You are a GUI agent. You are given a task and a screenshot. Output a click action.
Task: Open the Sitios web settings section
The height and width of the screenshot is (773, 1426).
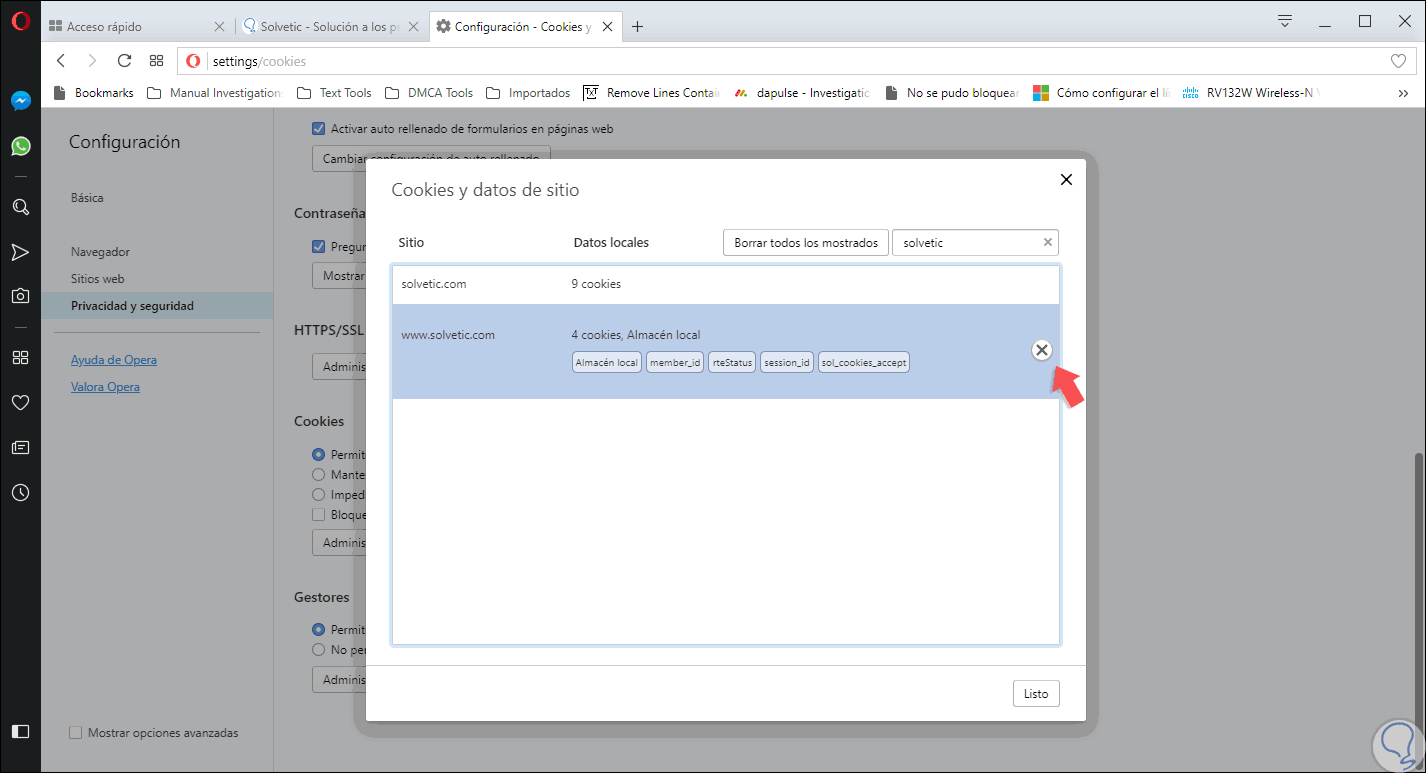[97, 279]
